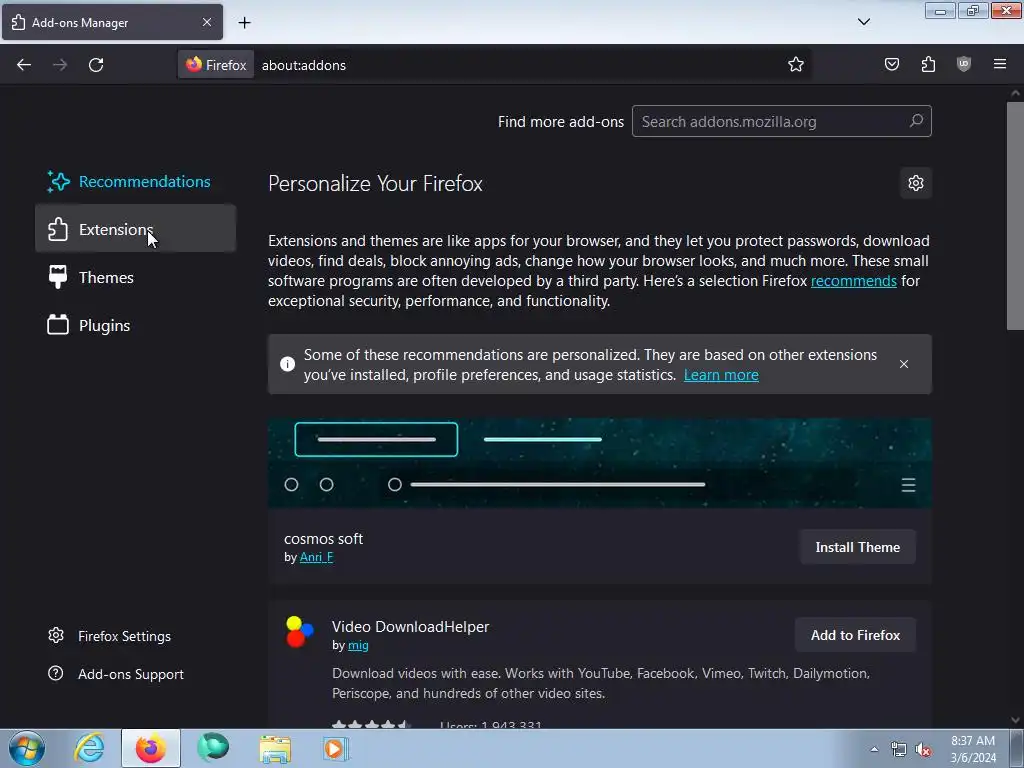Open Plugins category in sidebar
Image resolution: width=1024 pixels, height=768 pixels.
[x=135, y=325]
